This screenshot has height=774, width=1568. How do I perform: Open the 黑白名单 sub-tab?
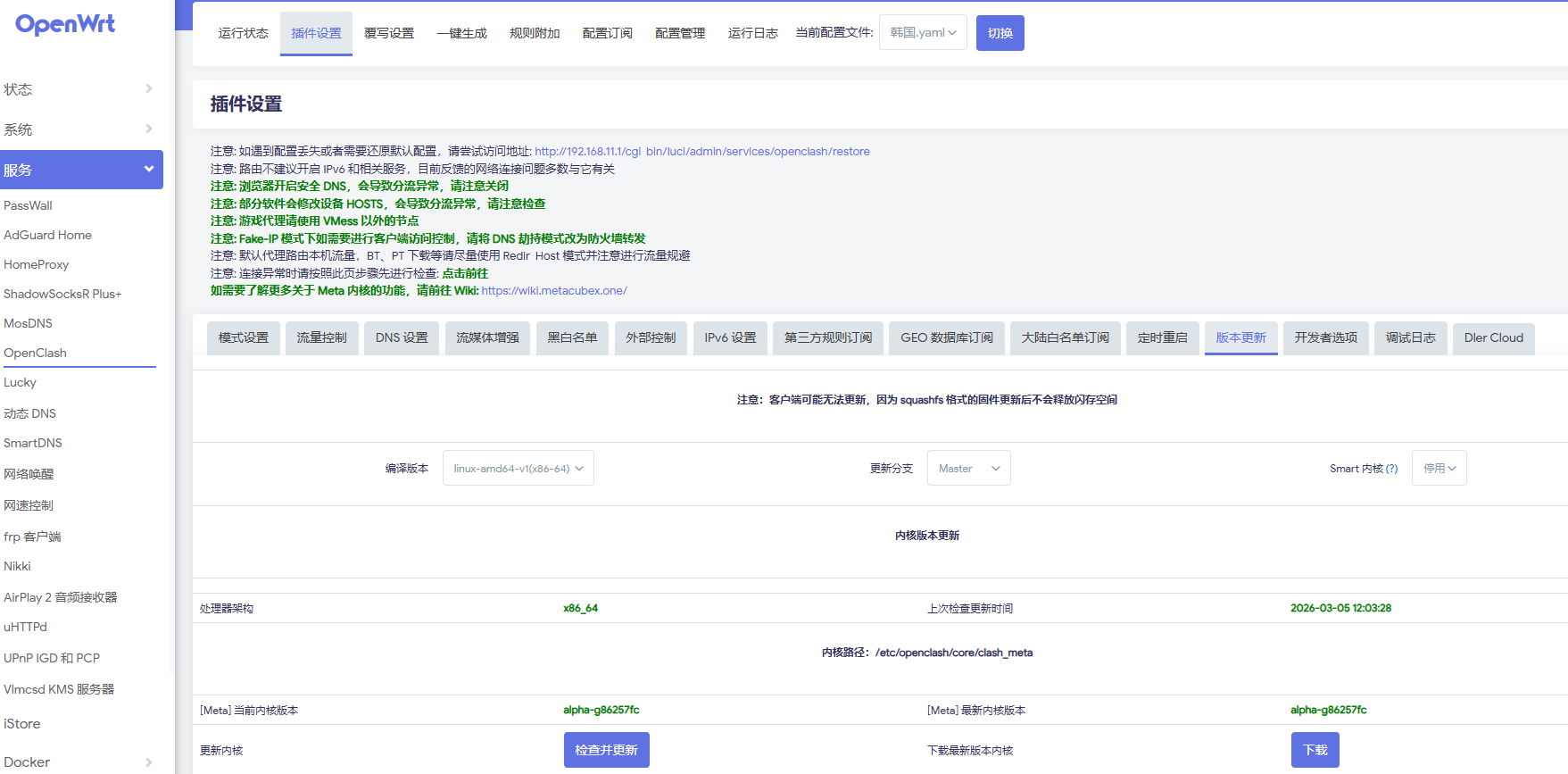[573, 338]
